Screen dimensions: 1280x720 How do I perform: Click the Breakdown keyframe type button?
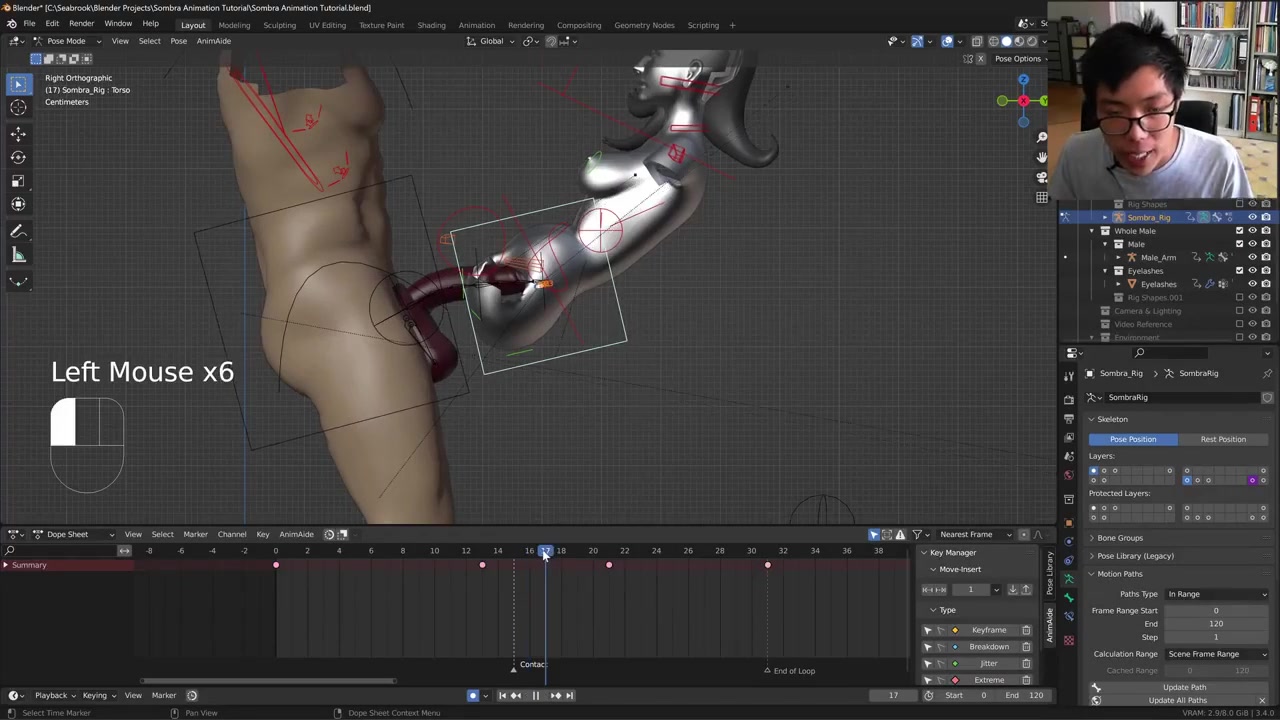coord(988,647)
